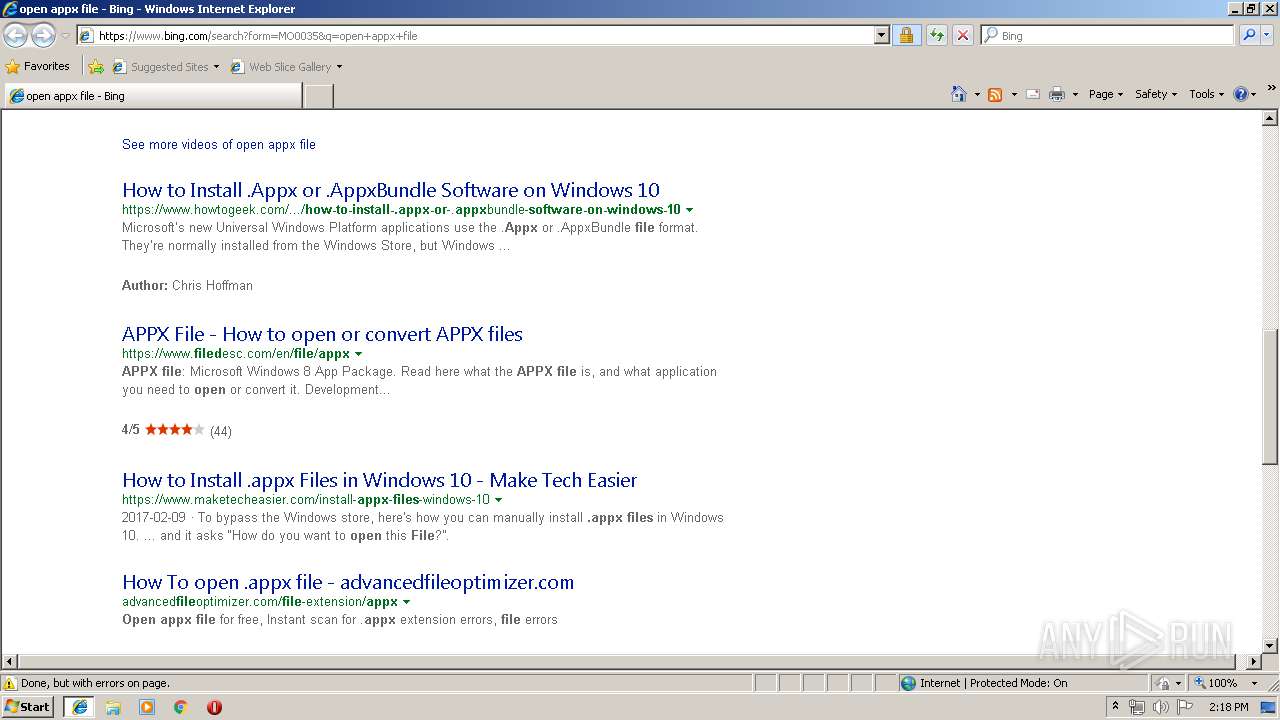Click the Forward navigation arrow
The image size is (1280, 720).
click(43, 36)
